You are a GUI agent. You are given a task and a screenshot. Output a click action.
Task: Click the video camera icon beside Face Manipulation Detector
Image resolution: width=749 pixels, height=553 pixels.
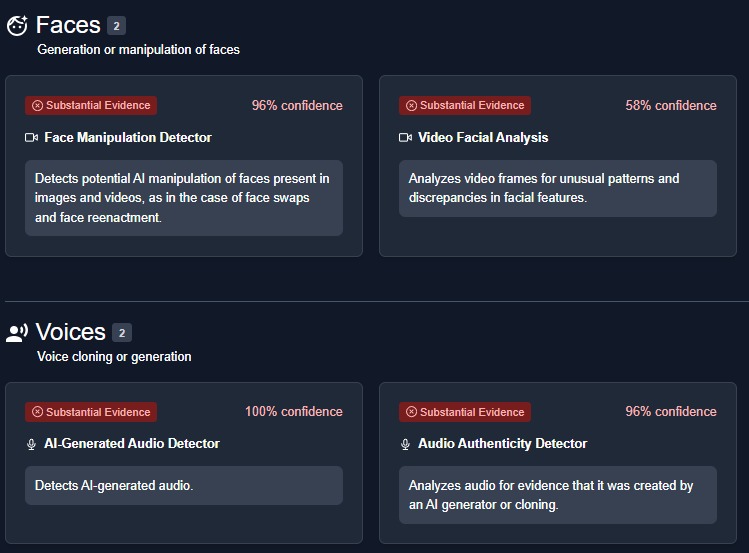(x=32, y=138)
